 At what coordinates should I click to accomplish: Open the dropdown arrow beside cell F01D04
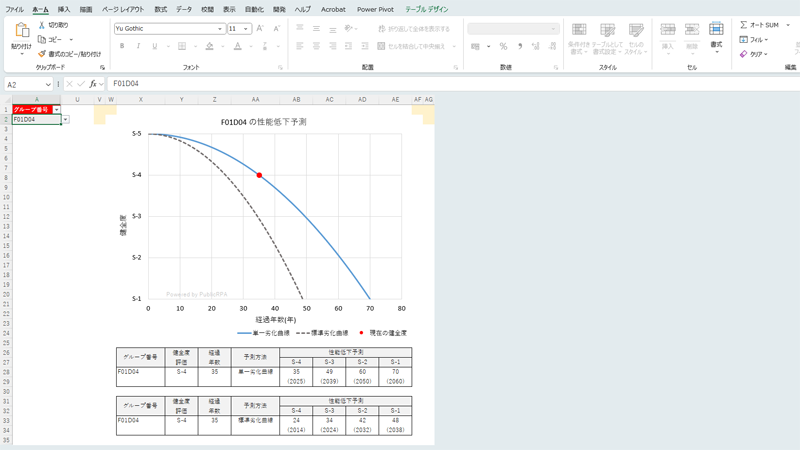point(65,119)
